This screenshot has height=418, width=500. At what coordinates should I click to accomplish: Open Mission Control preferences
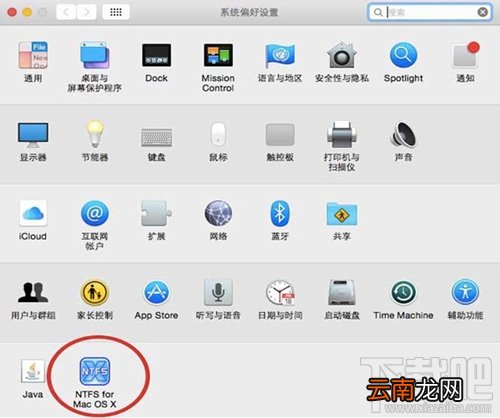click(218, 55)
